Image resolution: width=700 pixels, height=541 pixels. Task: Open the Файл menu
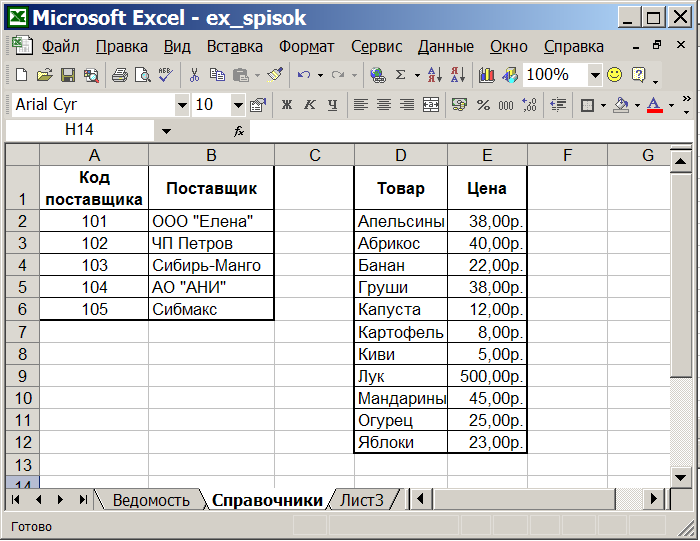click(60, 46)
